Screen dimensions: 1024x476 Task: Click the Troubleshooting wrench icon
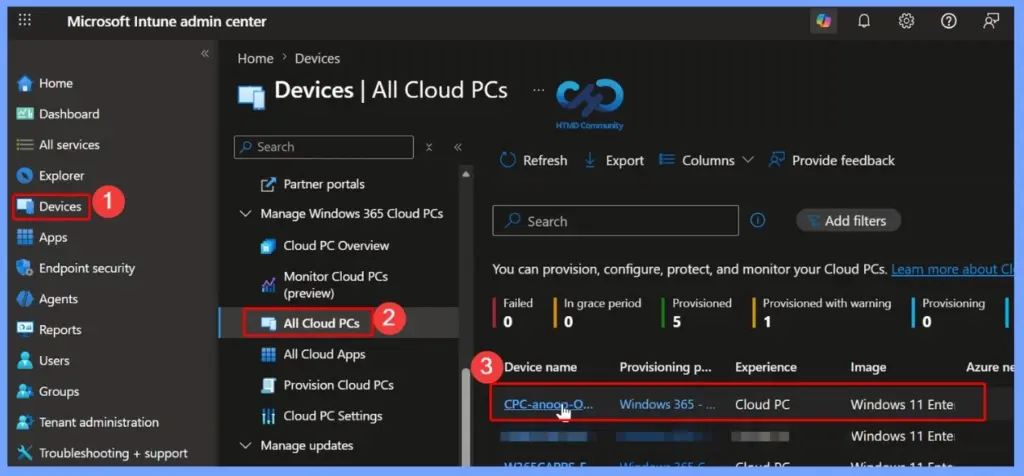25,452
